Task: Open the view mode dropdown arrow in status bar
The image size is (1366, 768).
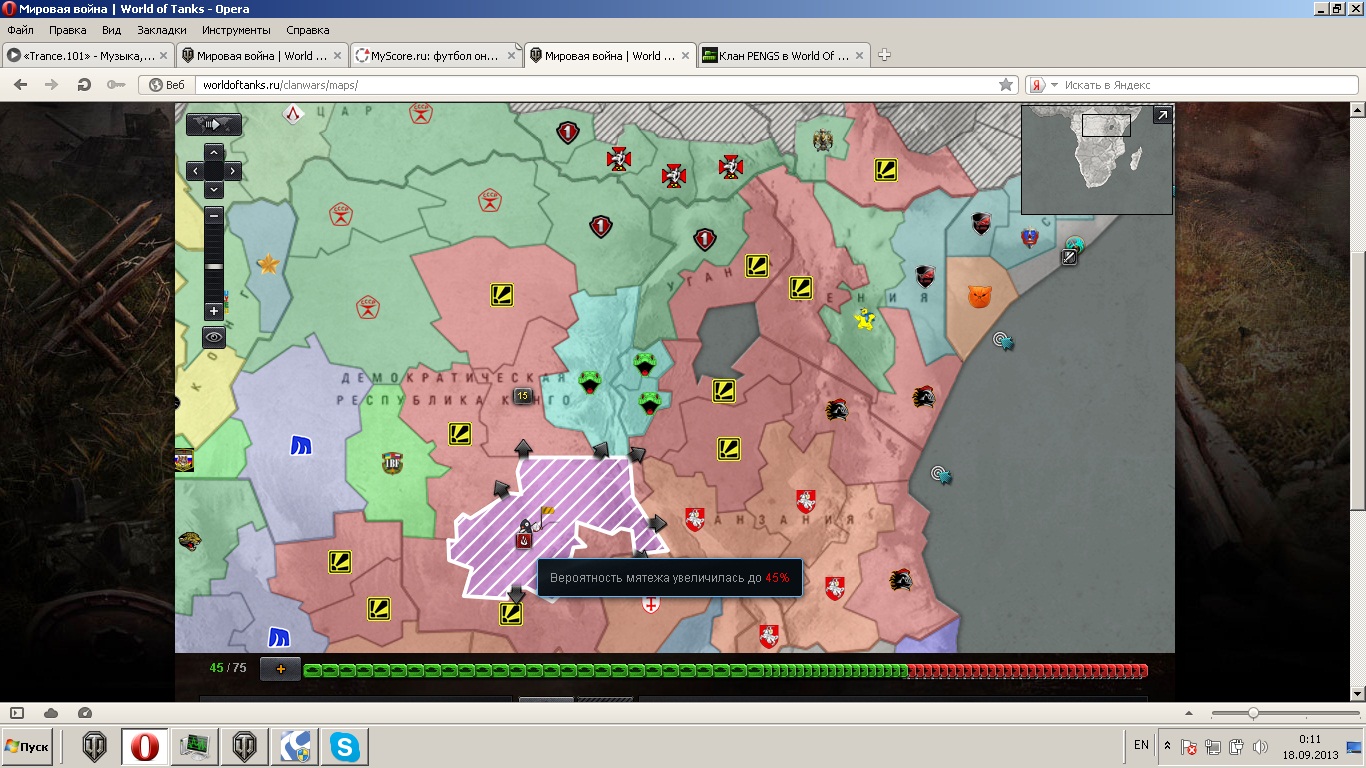Action: [x=1188, y=713]
